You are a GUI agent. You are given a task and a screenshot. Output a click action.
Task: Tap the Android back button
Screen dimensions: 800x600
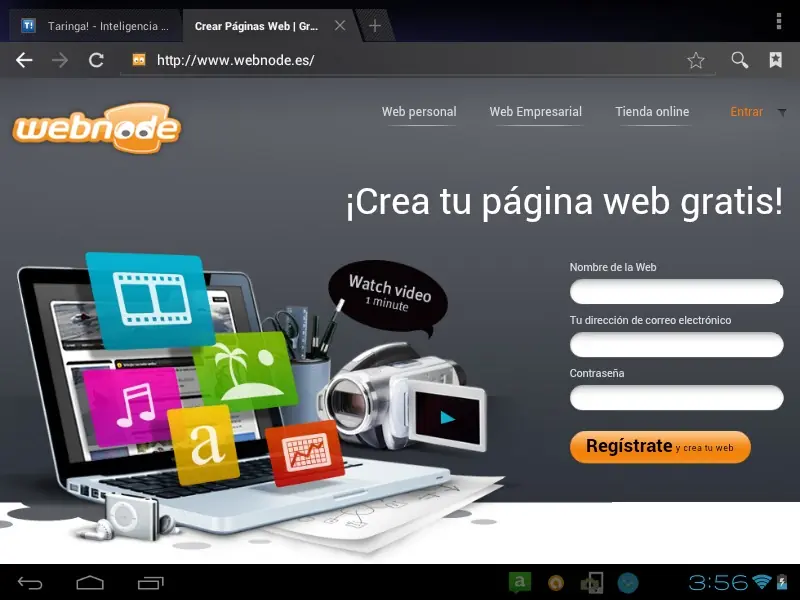[x=30, y=583]
